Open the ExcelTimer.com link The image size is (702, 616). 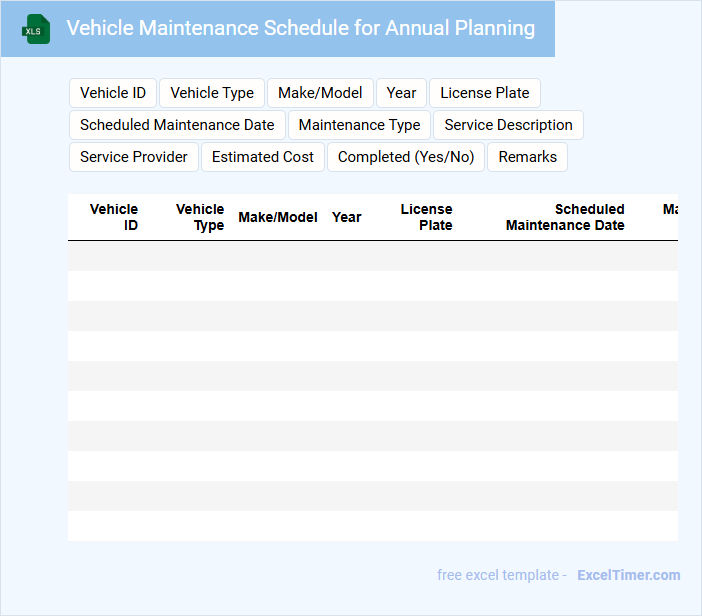[x=628, y=575]
